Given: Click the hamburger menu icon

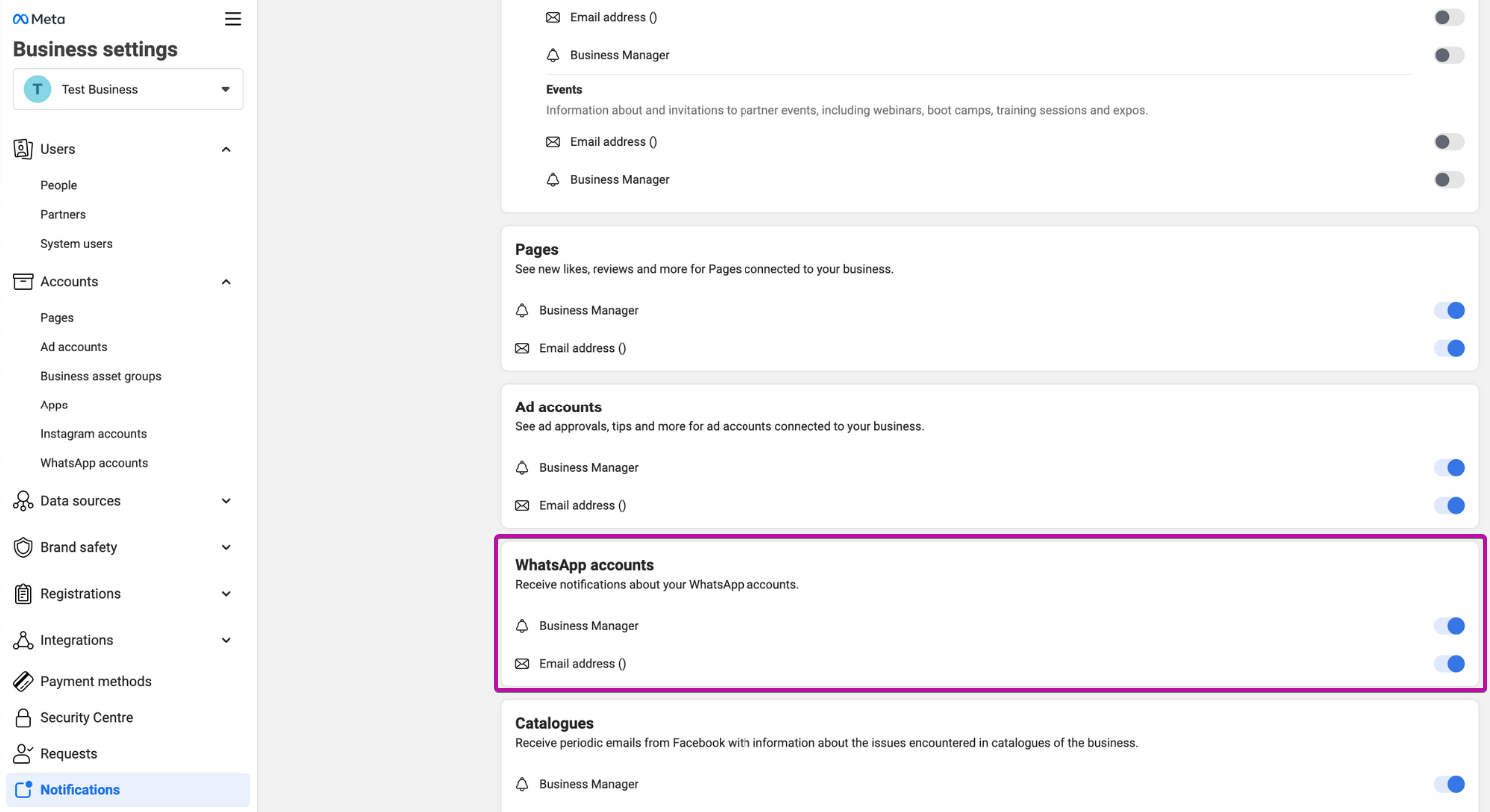Looking at the screenshot, I should (x=233, y=19).
